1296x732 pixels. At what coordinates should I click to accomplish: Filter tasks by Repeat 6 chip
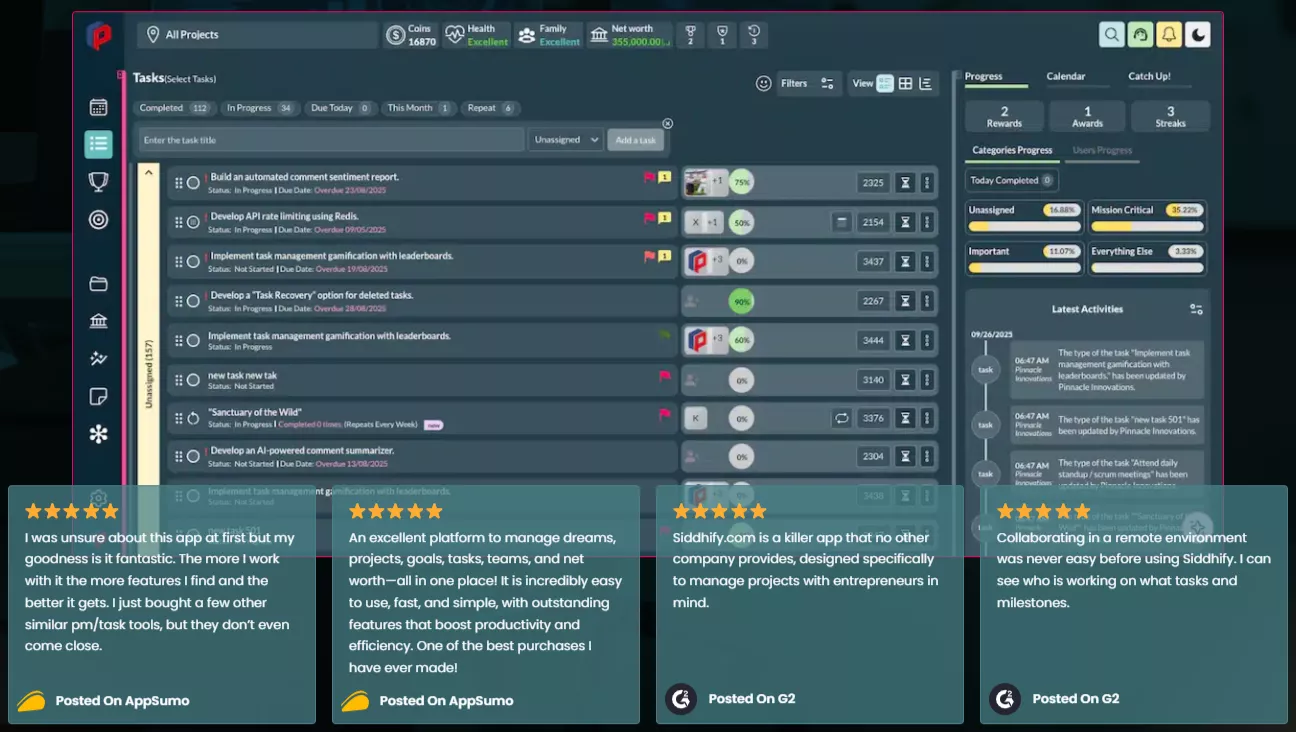(x=490, y=108)
